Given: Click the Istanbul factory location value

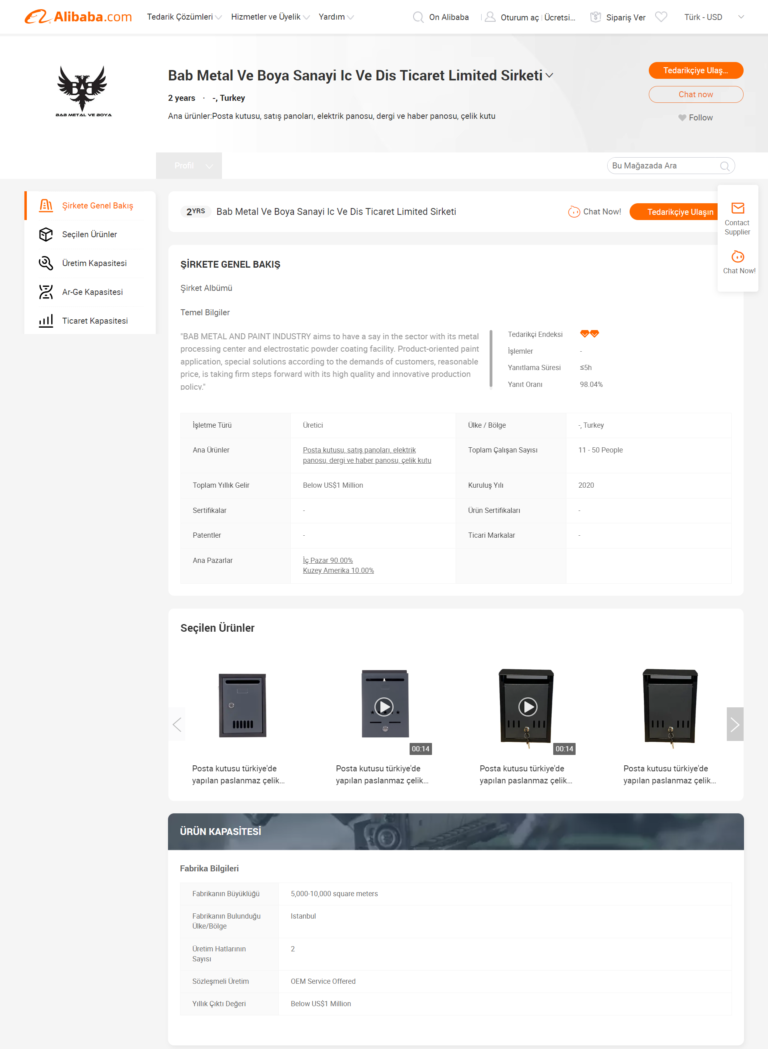Looking at the screenshot, I should pos(303,916).
